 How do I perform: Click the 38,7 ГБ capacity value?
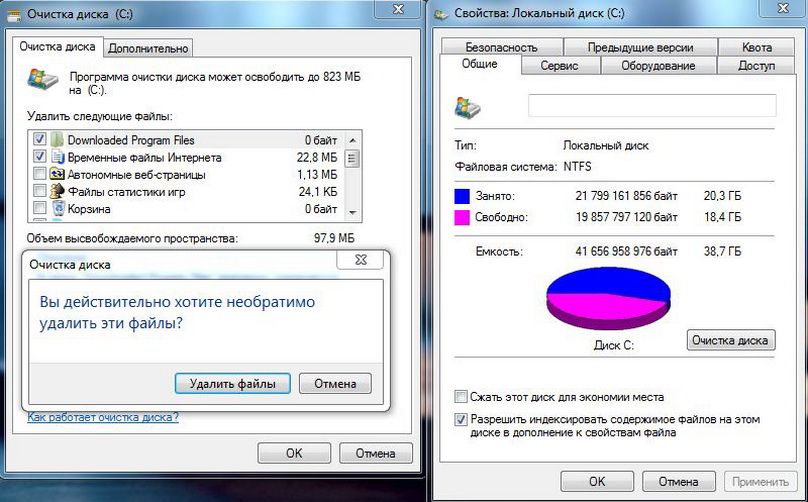click(722, 252)
